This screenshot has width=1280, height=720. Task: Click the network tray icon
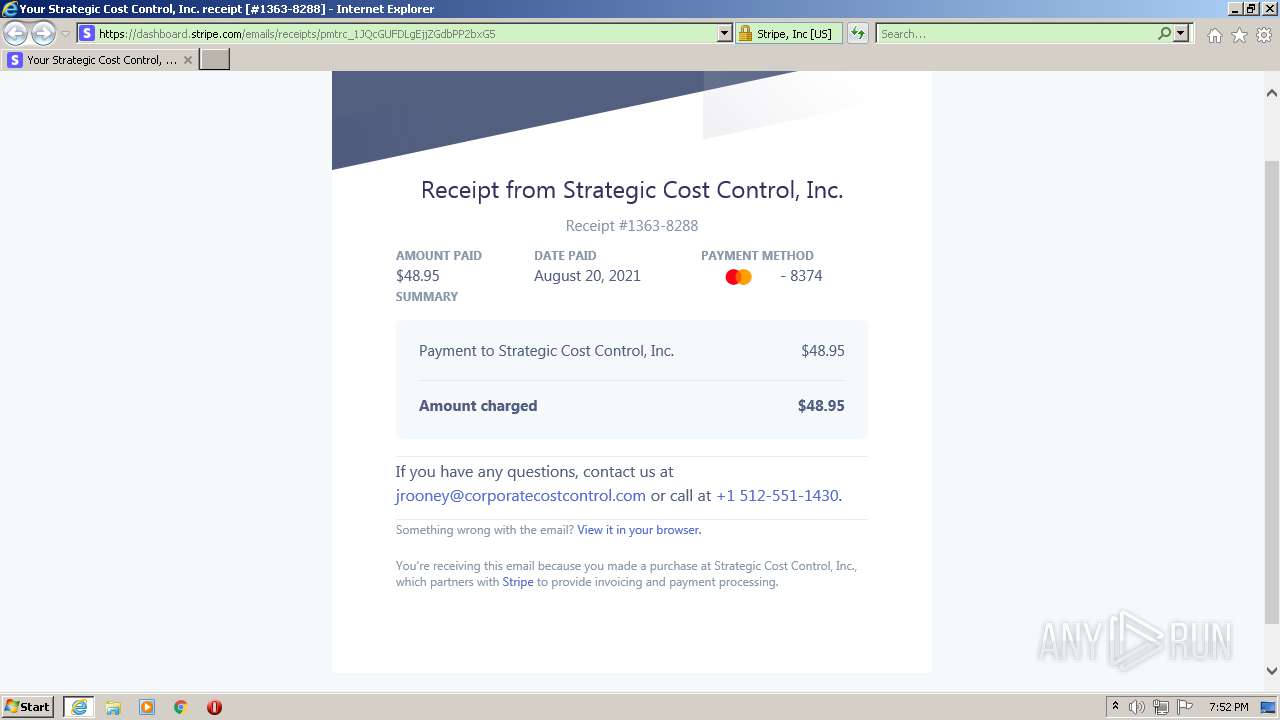(x=1161, y=707)
